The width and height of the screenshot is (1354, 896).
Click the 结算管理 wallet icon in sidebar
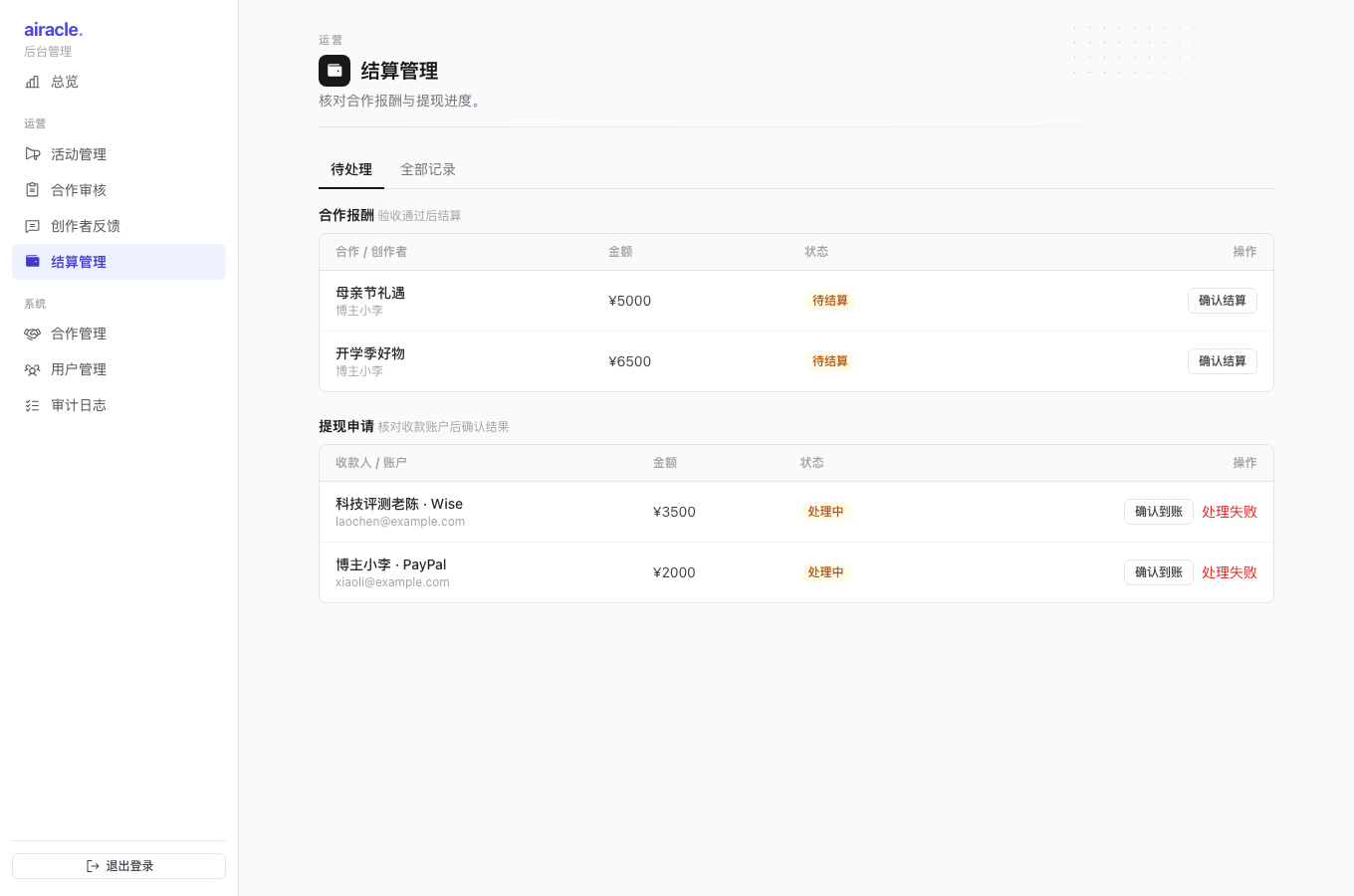pos(32,262)
